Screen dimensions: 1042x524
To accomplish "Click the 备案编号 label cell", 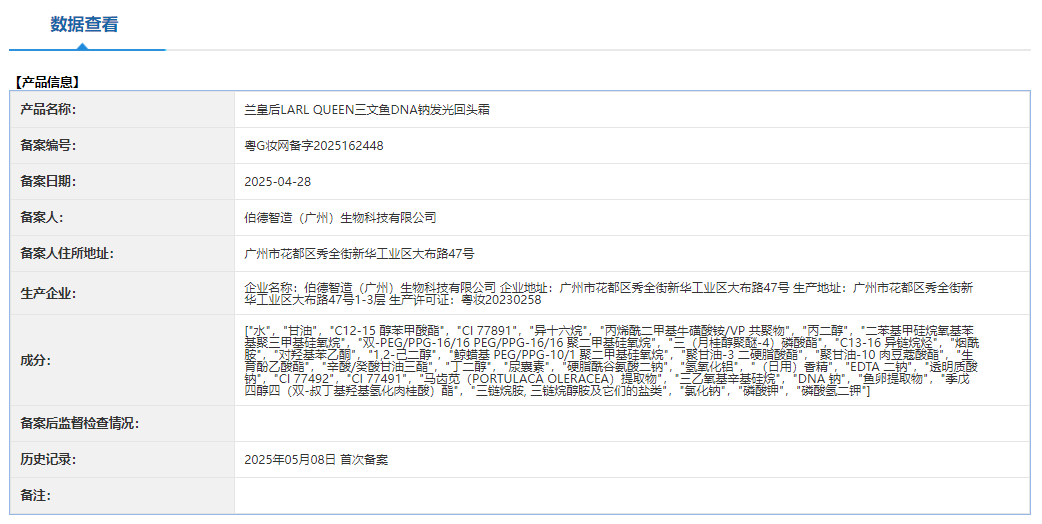I will (122, 145).
